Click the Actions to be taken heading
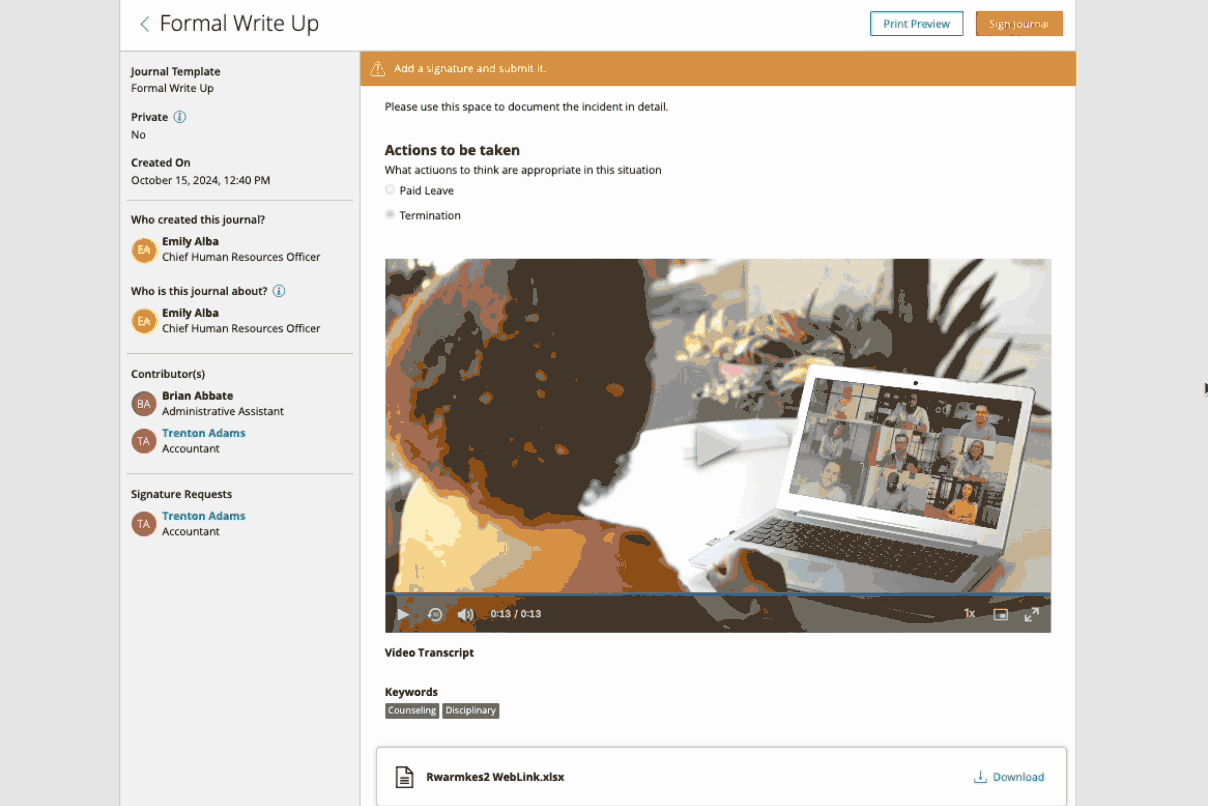The height and width of the screenshot is (806, 1208). [x=452, y=150]
